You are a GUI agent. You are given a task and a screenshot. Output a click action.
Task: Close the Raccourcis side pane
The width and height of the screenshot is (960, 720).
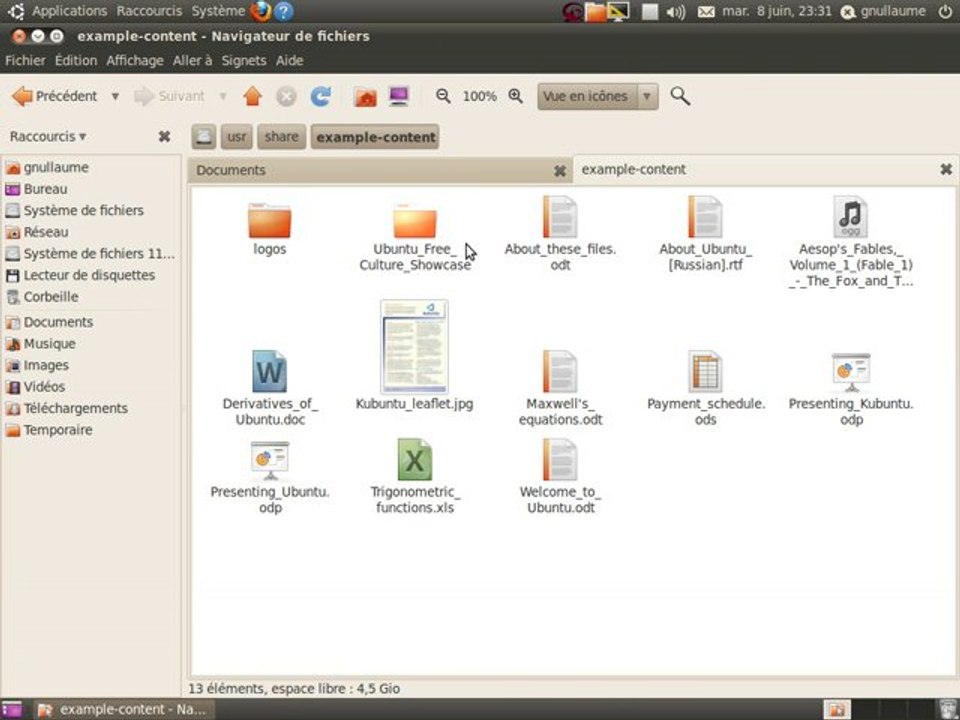point(164,137)
